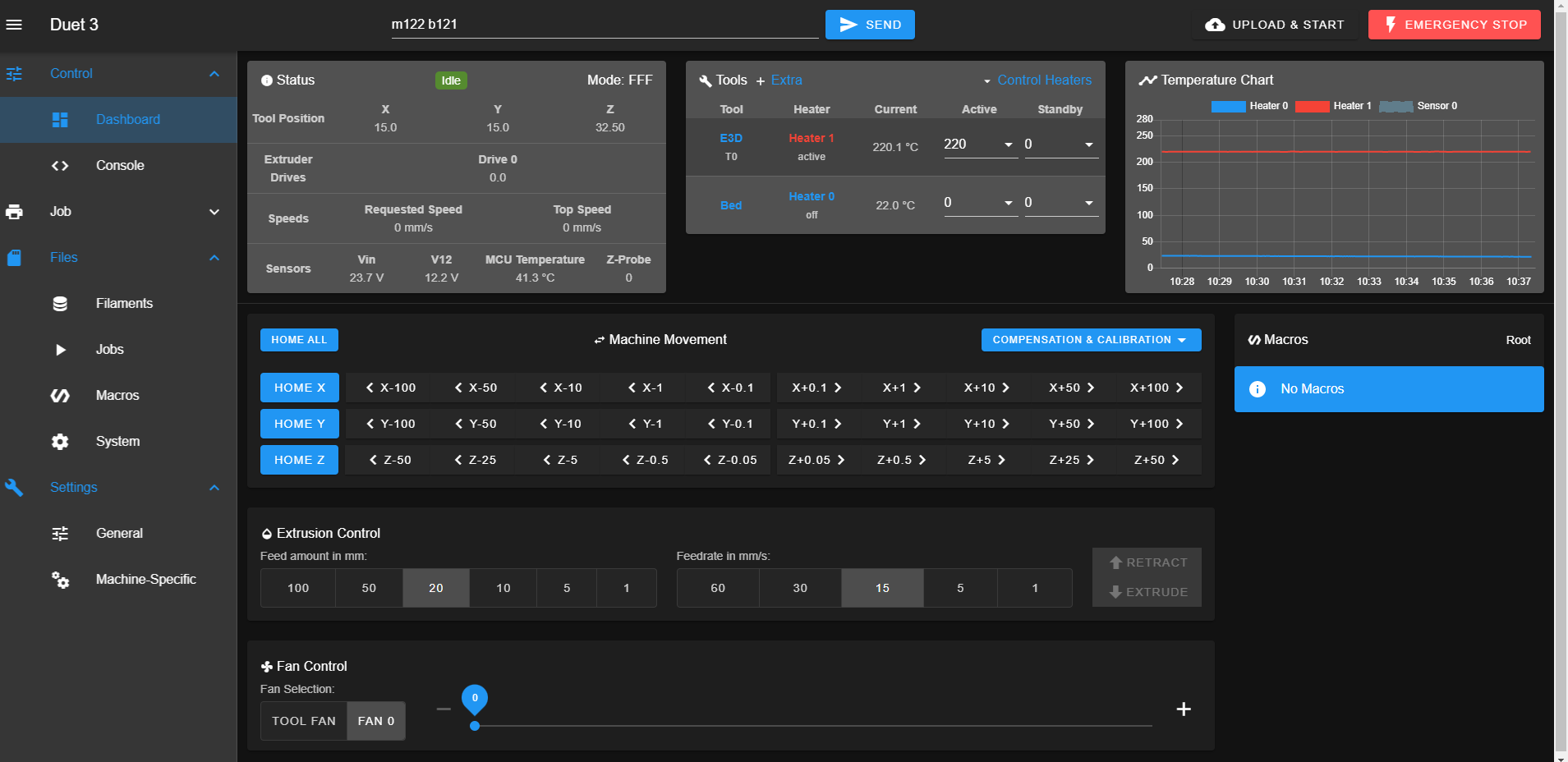Screen dimensions: 1568x762
Task: Click the Extrusion Control droplet icon
Action: coord(267,534)
